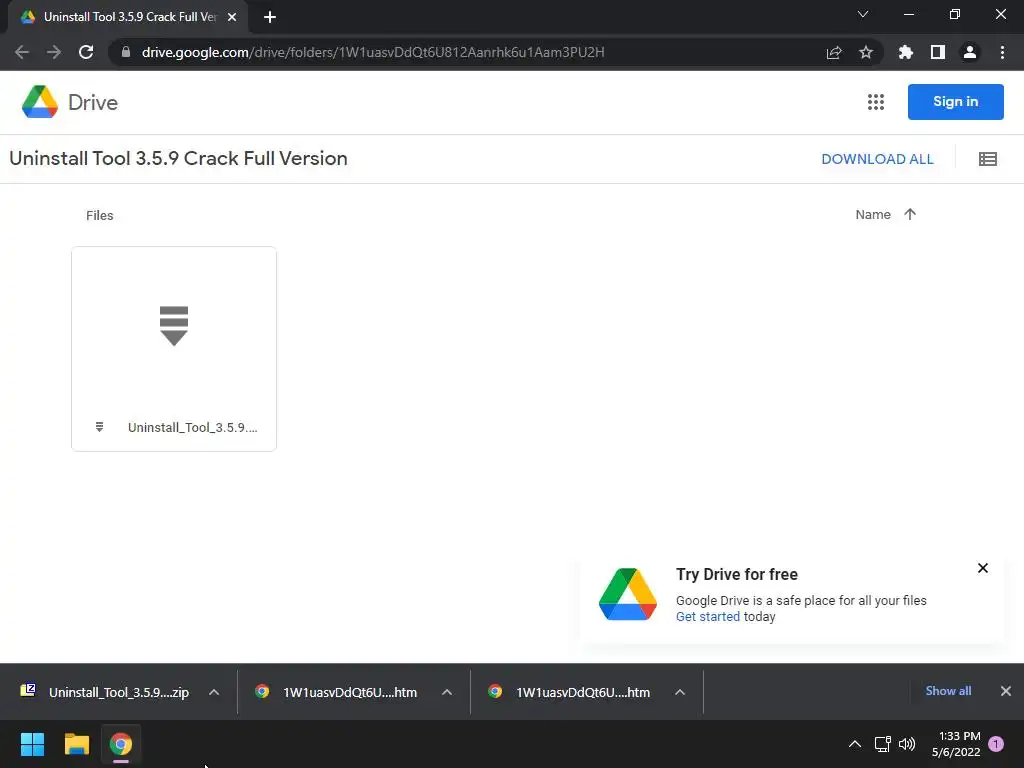This screenshot has width=1024, height=768.
Task: Close the downloads bar
Action: (x=1006, y=691)
